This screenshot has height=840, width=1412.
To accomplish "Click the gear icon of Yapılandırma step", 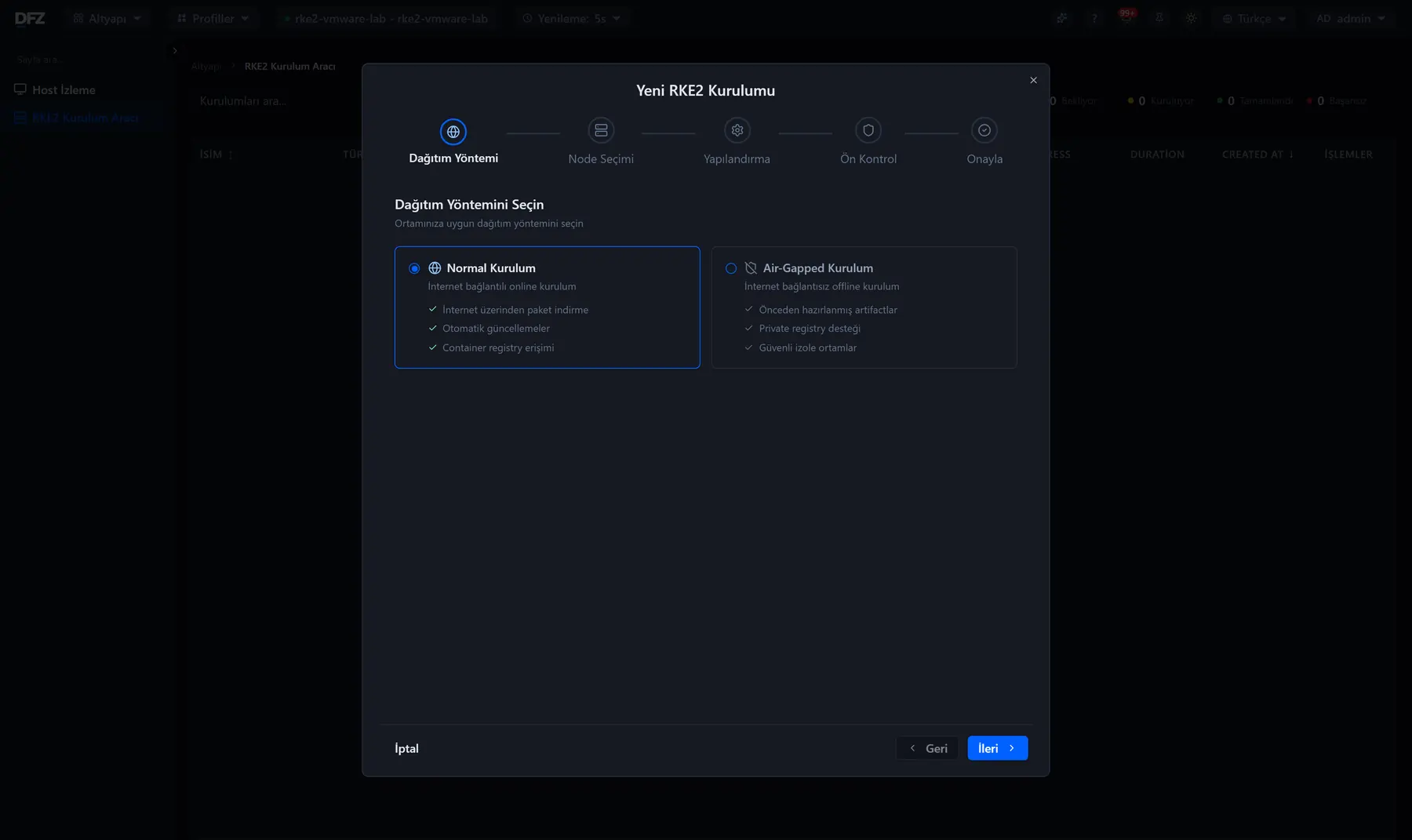I will point(737,130).
